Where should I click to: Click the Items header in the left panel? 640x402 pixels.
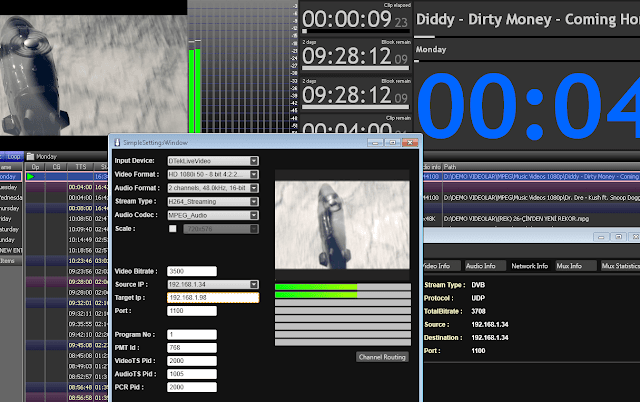coord(11,260)
